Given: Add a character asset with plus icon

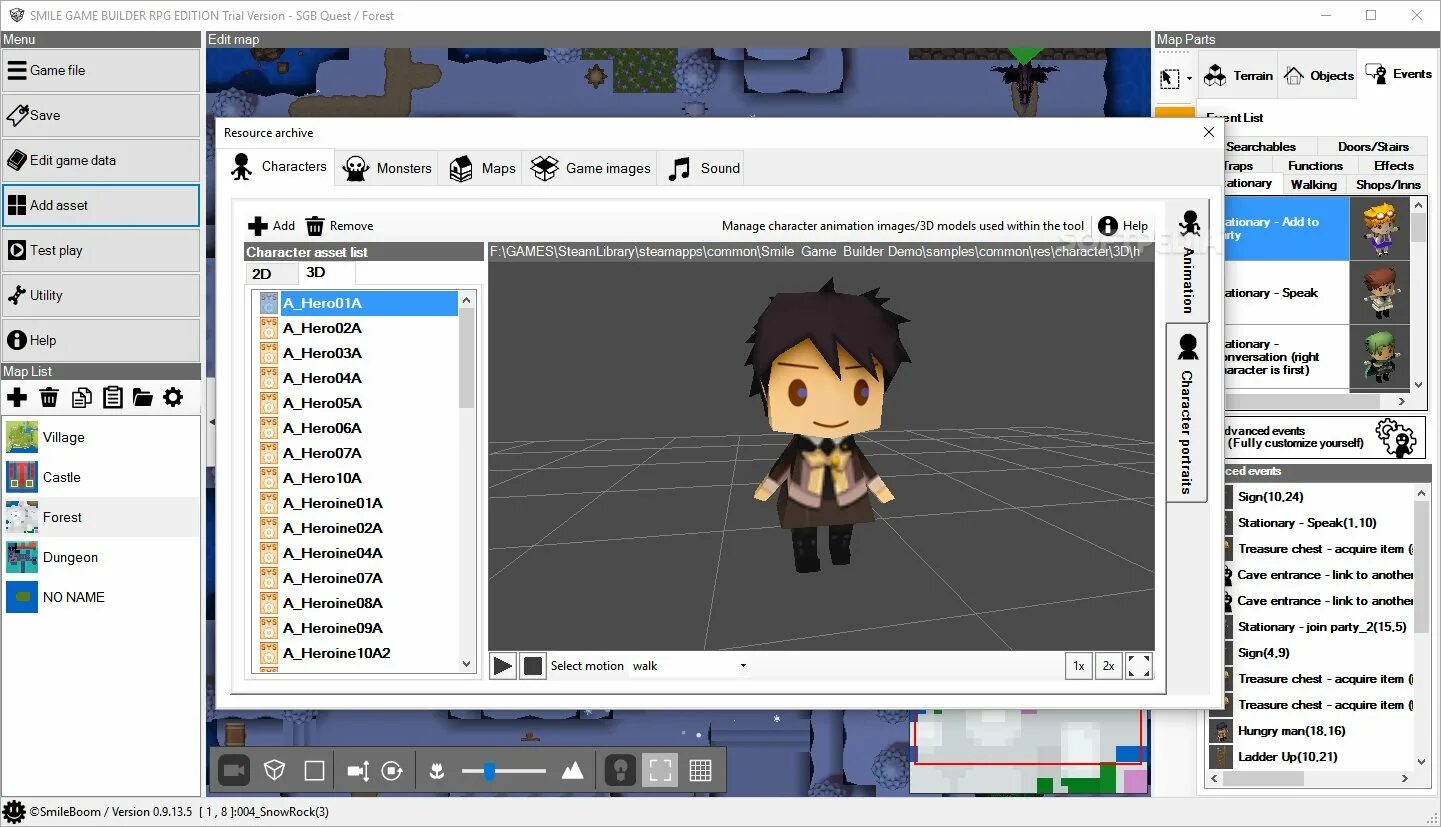Looking at the screenshot, I should point(271,226).
